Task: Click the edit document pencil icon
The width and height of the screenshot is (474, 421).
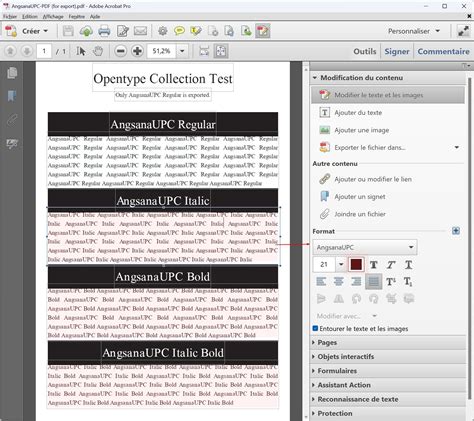Action: click(123, 31)
